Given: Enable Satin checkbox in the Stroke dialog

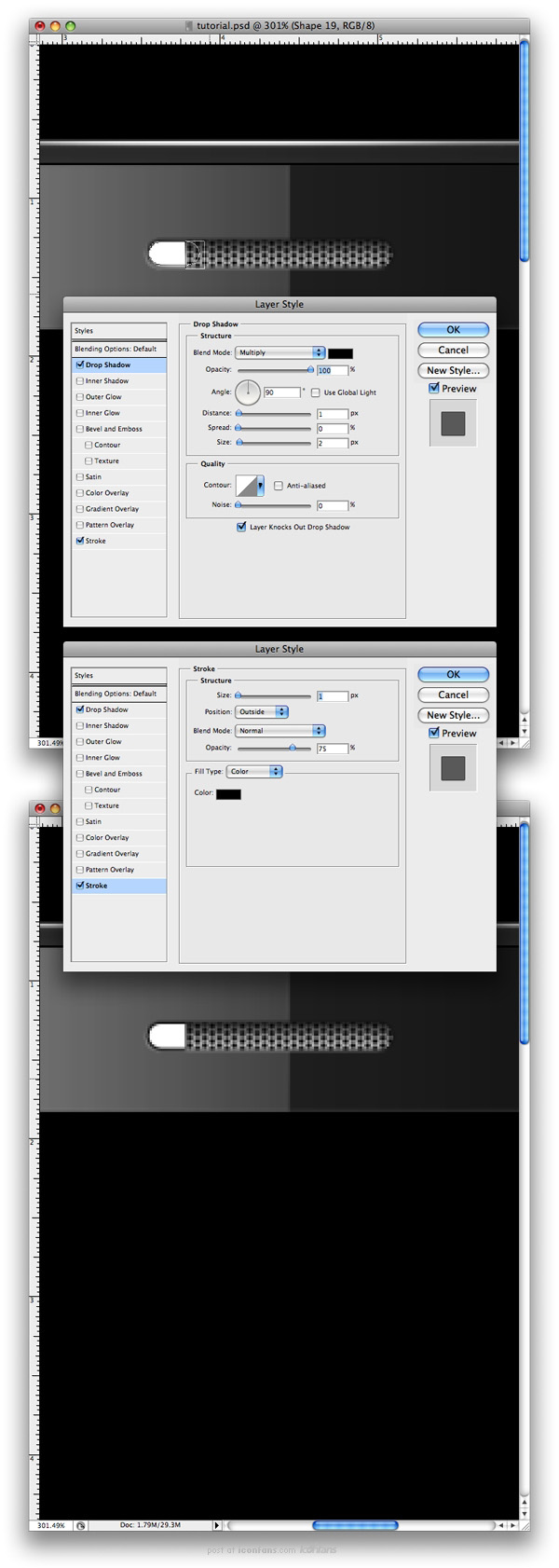Looking at the screenshot, I should (x=80, y=821).
